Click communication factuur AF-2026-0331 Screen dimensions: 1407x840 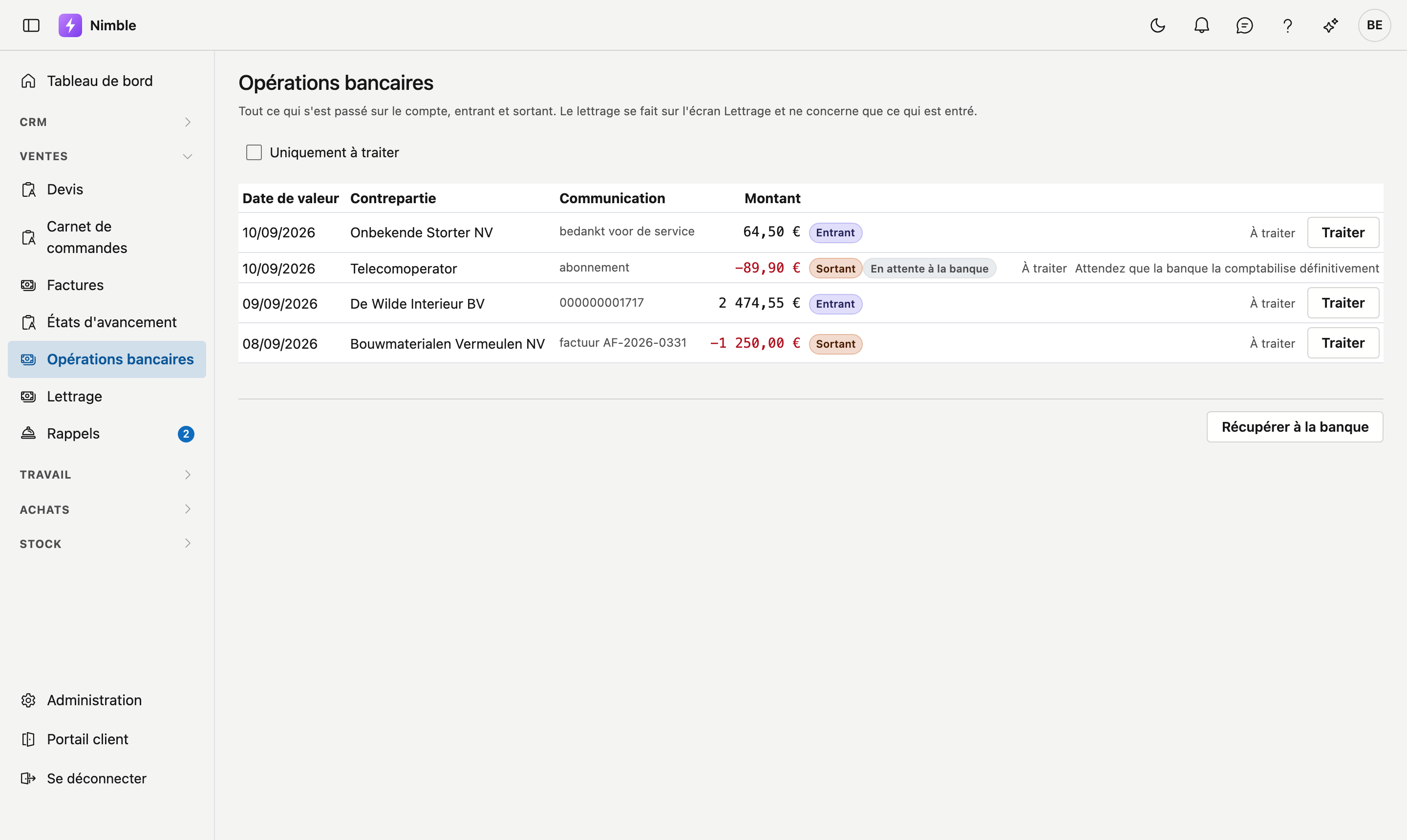623,343
